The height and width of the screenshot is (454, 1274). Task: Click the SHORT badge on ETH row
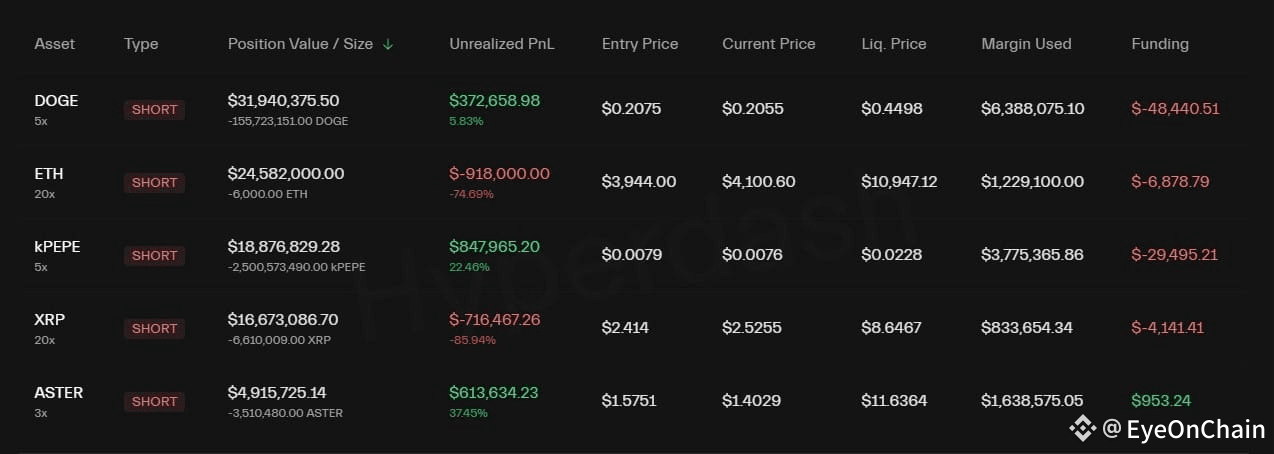pyautogui.click(x=154, y=183)
